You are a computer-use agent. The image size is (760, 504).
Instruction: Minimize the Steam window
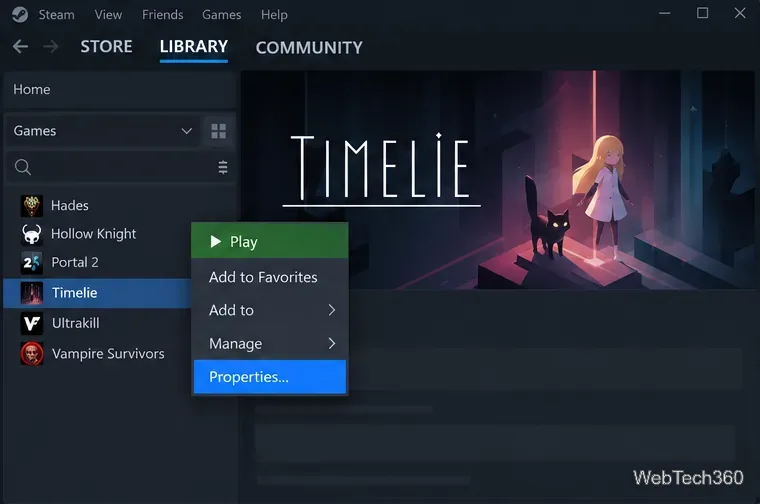pyautogui.click(x=665, y=13)
